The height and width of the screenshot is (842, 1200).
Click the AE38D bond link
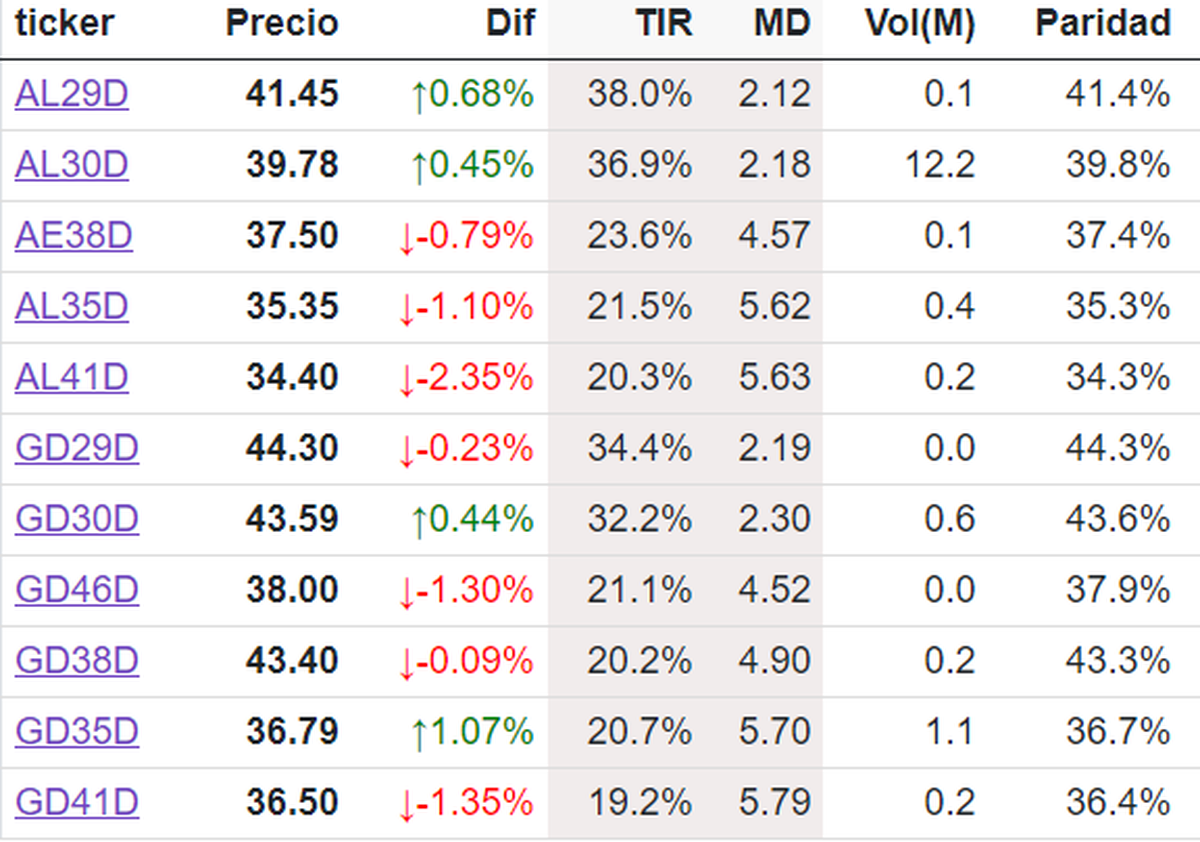point(74,236)
